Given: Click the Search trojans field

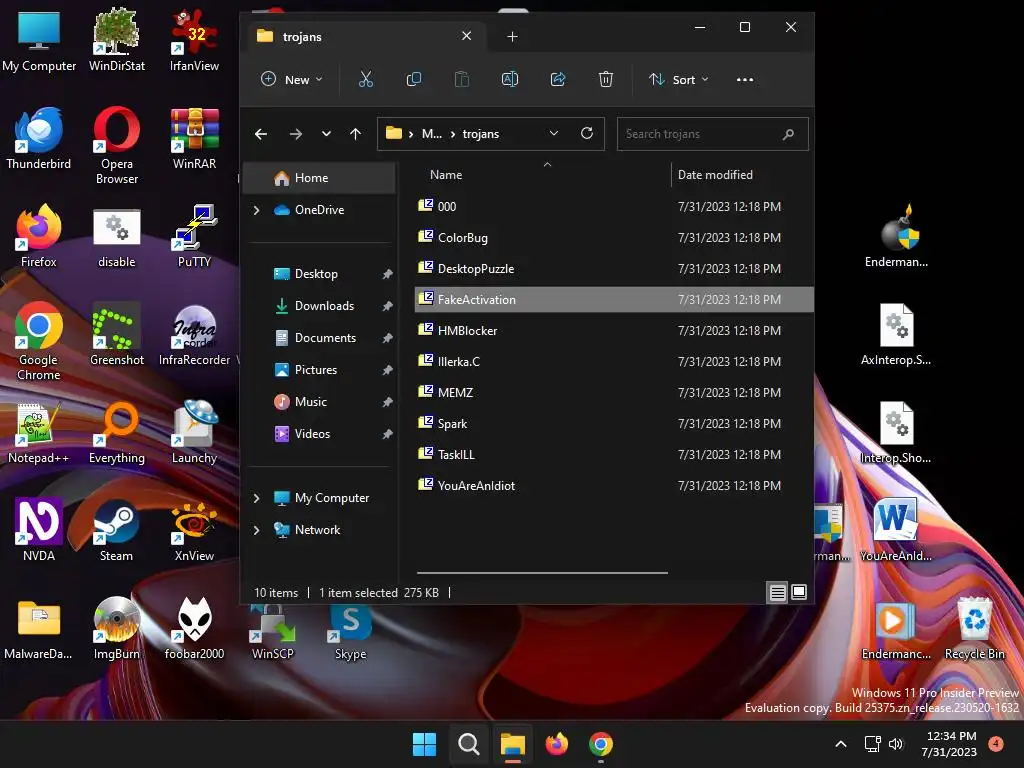Looking at the screenshot, I should [x=712, y=134].
